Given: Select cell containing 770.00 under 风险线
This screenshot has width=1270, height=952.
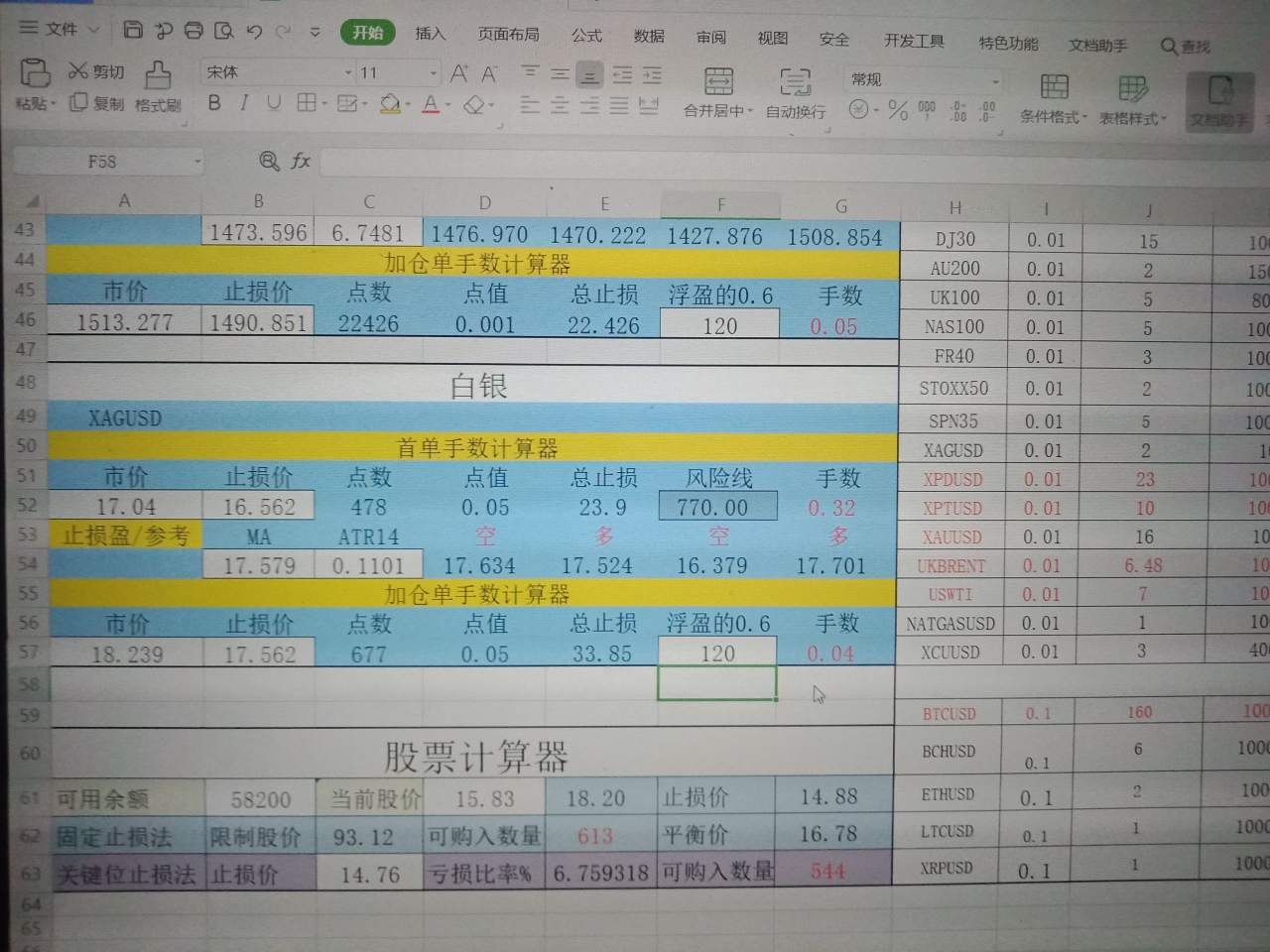Looking at the screenshot, I should [x=717, y=507].
